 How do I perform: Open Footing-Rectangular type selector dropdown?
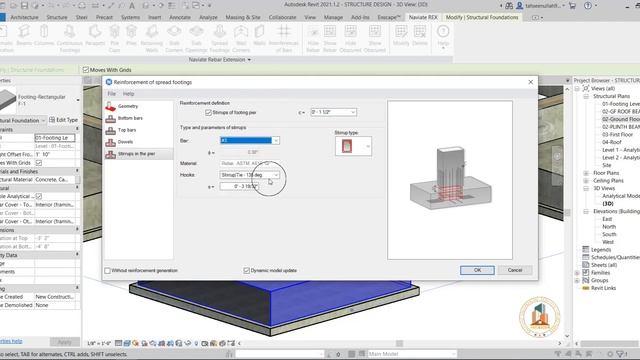78,100
